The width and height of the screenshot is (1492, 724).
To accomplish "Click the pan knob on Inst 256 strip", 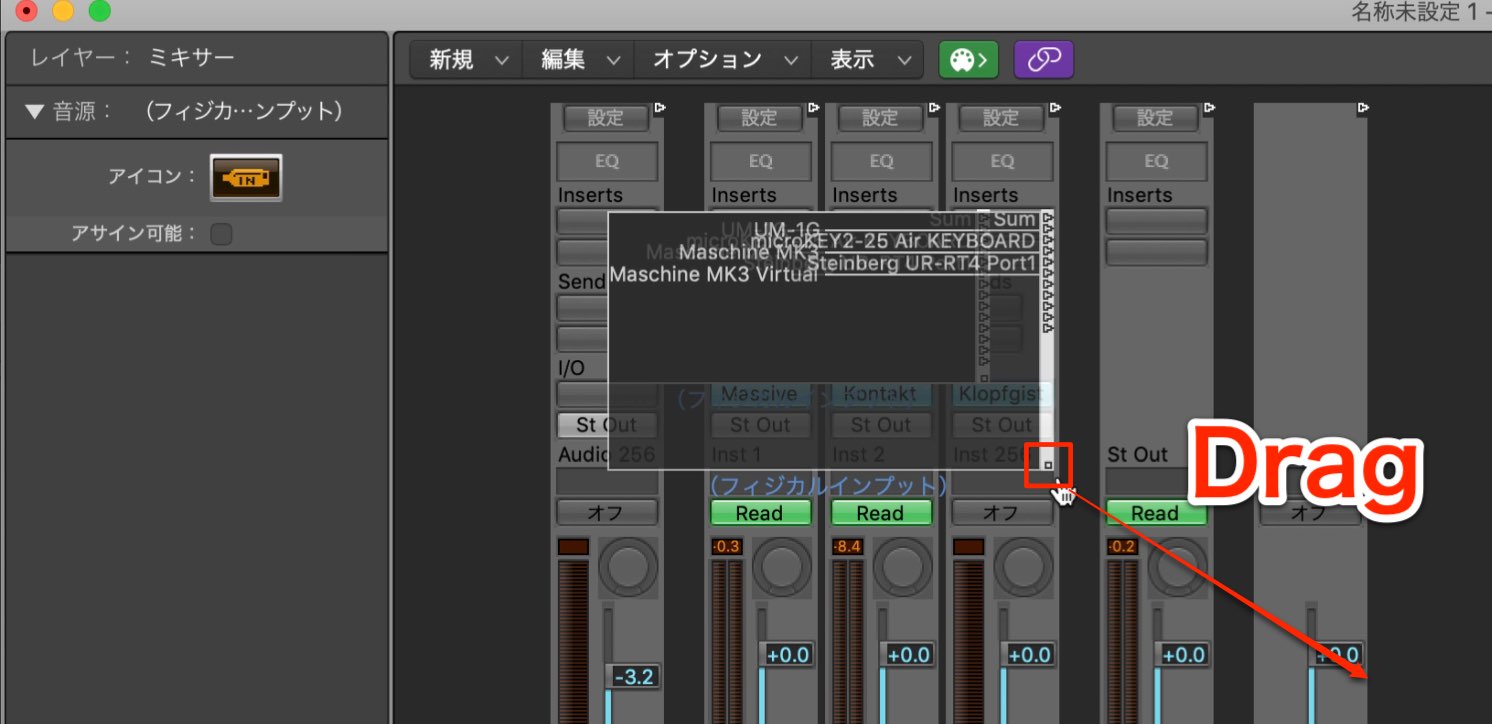I will click(x=1024, y=568).
